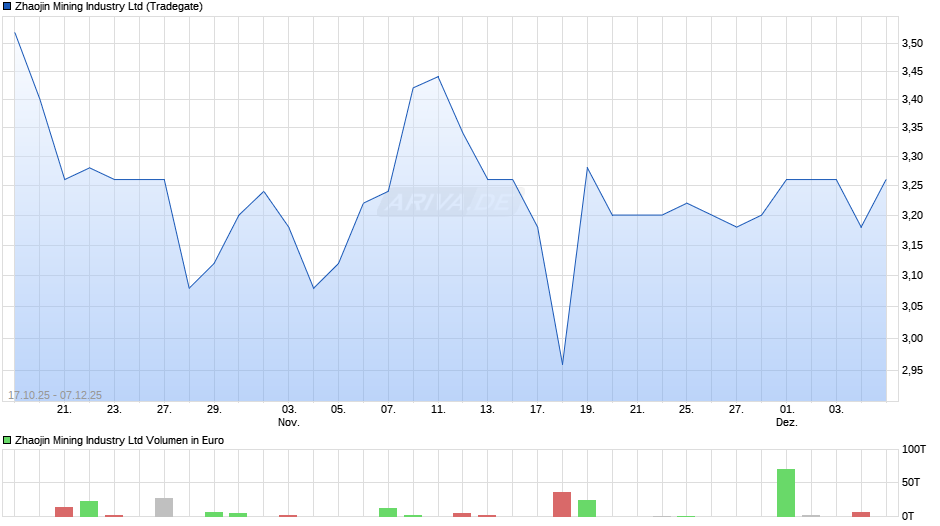Click the green volume bar at 07. November
This screenshot has width=940, height=526.
point(388,512)
